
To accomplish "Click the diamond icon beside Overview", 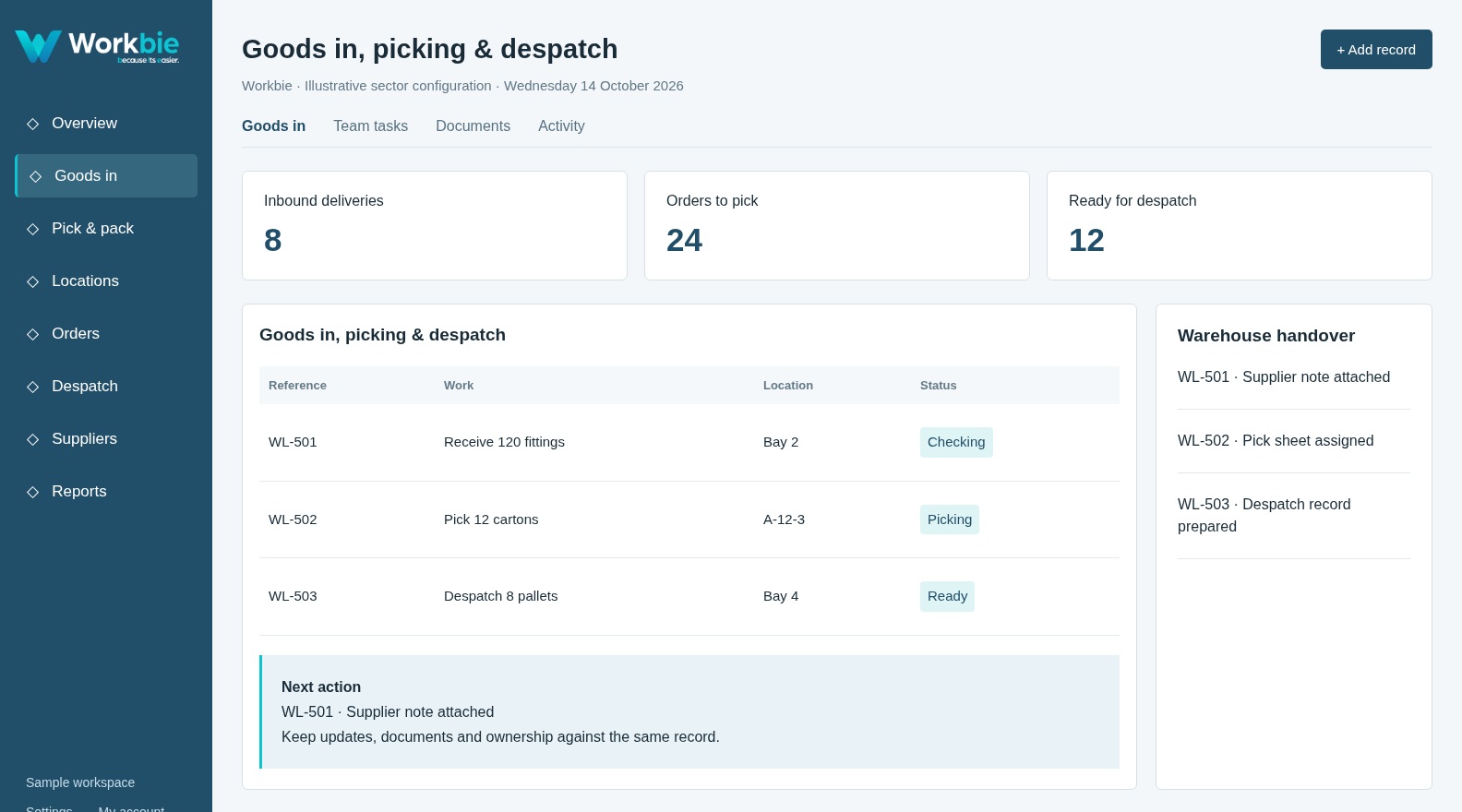I will point(33,124).
